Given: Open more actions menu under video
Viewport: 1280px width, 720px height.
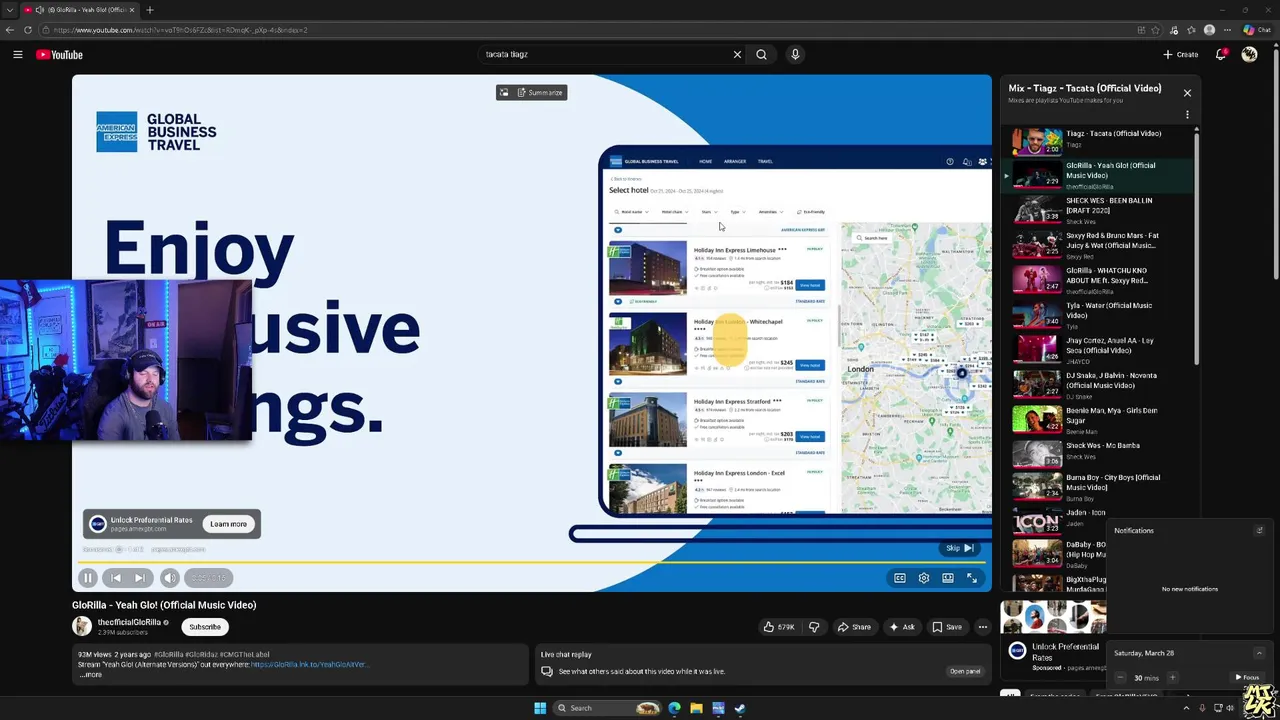Looking at the screenshot, I should coord(983,627).
